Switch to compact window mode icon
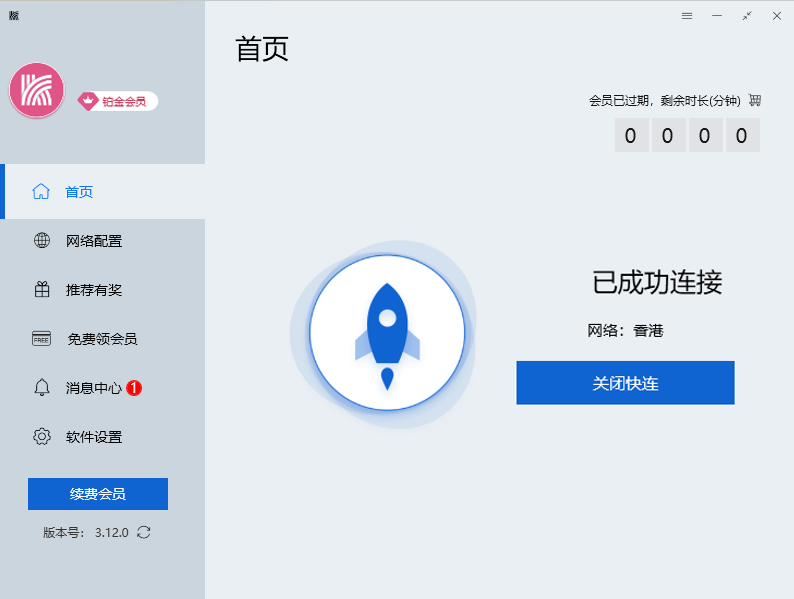Viewport: 794px width, 599px height. (x=746, y=16)
